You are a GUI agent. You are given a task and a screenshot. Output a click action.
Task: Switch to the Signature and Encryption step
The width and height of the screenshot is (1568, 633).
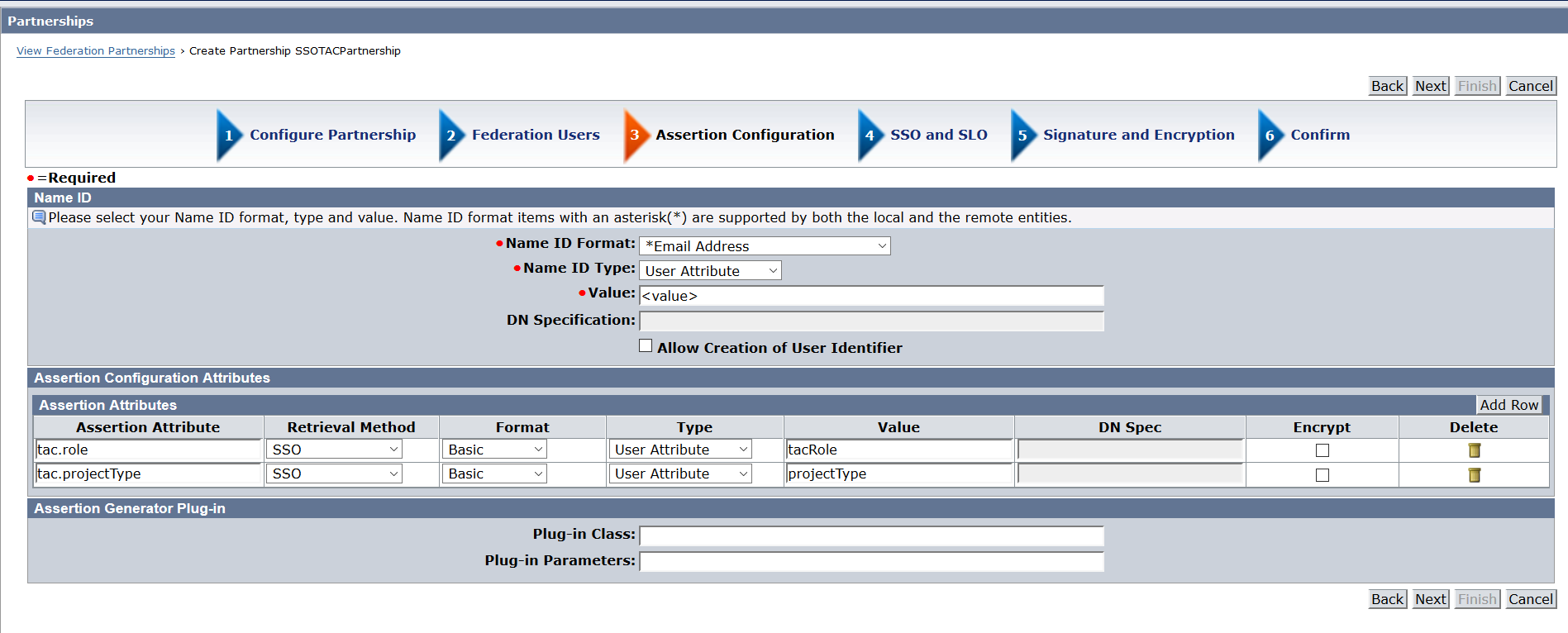(x=1138, y=135)
